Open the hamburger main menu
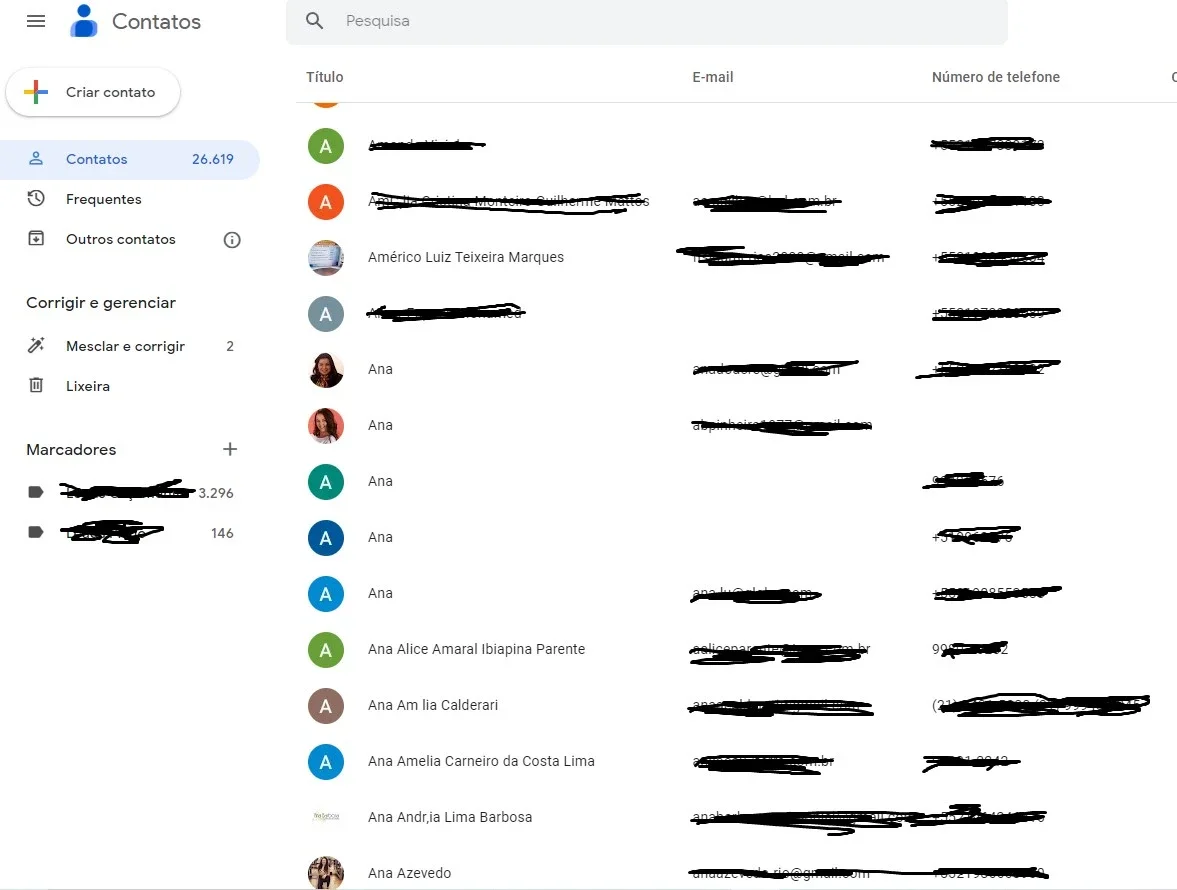 [36, 21]
